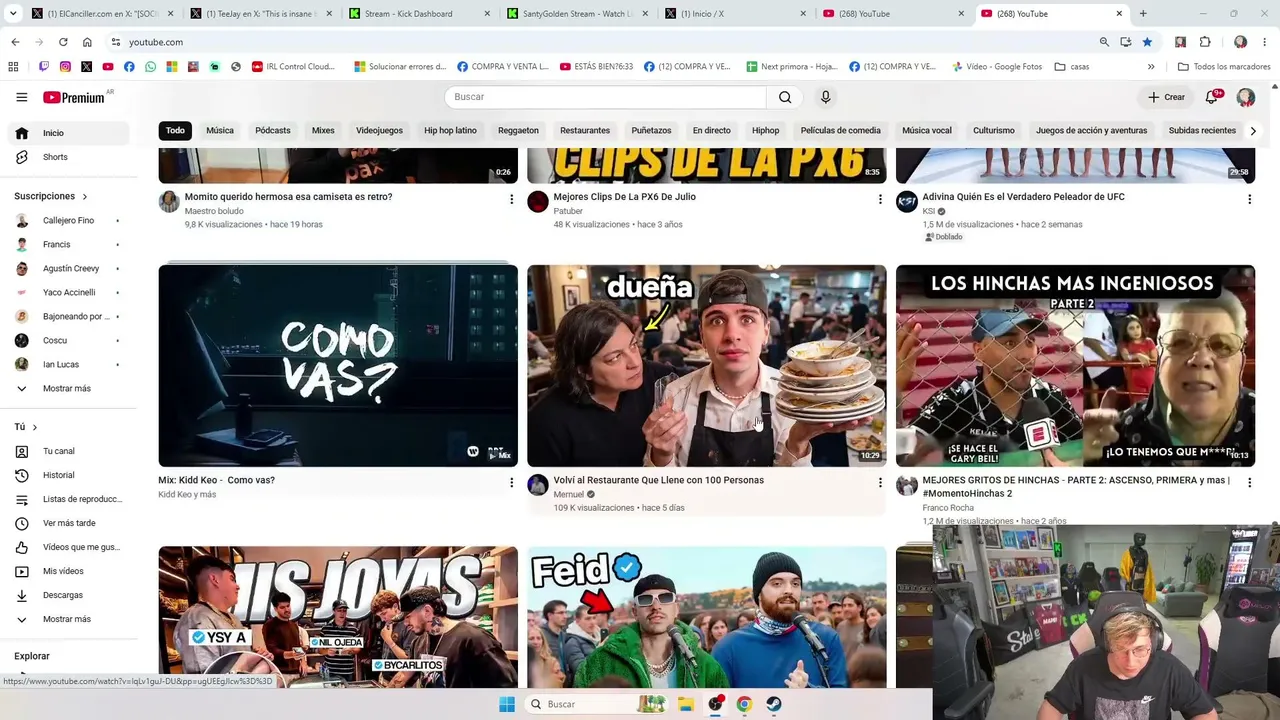Open the WhatsApp bookmark icon
This screenshot has width=1280, height=720.
coord(150,67)
